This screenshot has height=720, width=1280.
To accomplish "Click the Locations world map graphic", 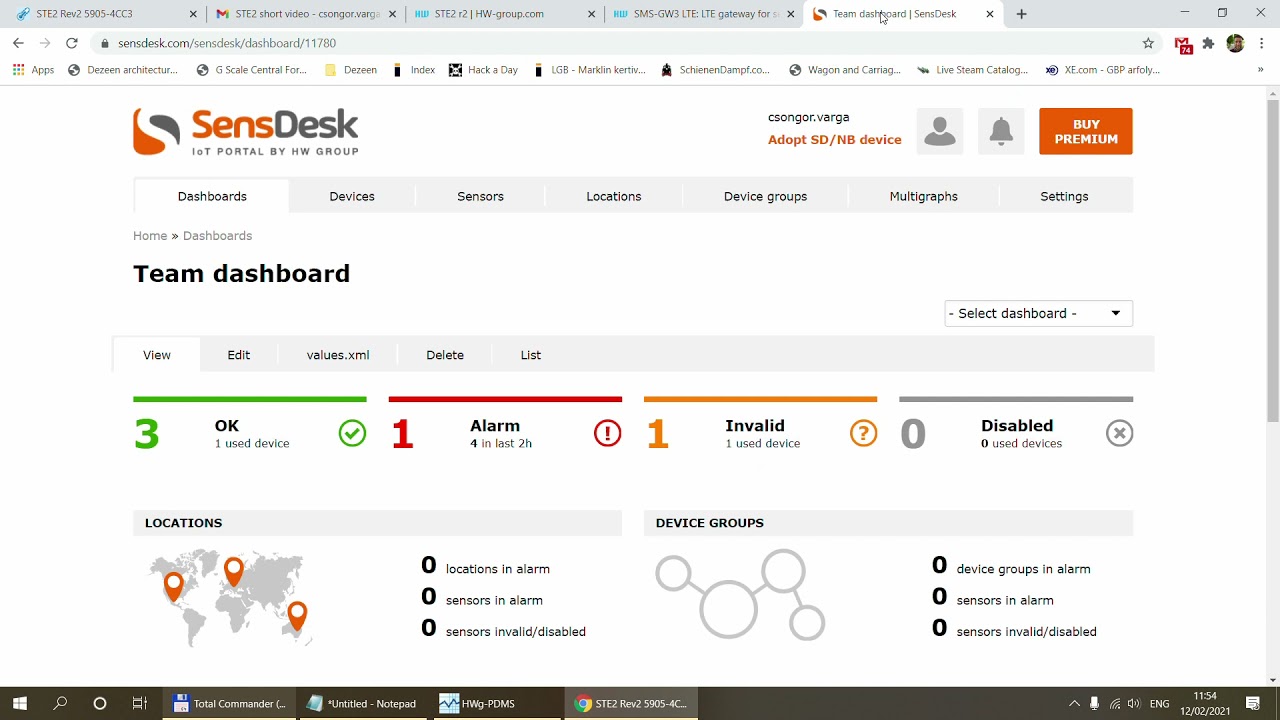I will [x=232, y=597].
